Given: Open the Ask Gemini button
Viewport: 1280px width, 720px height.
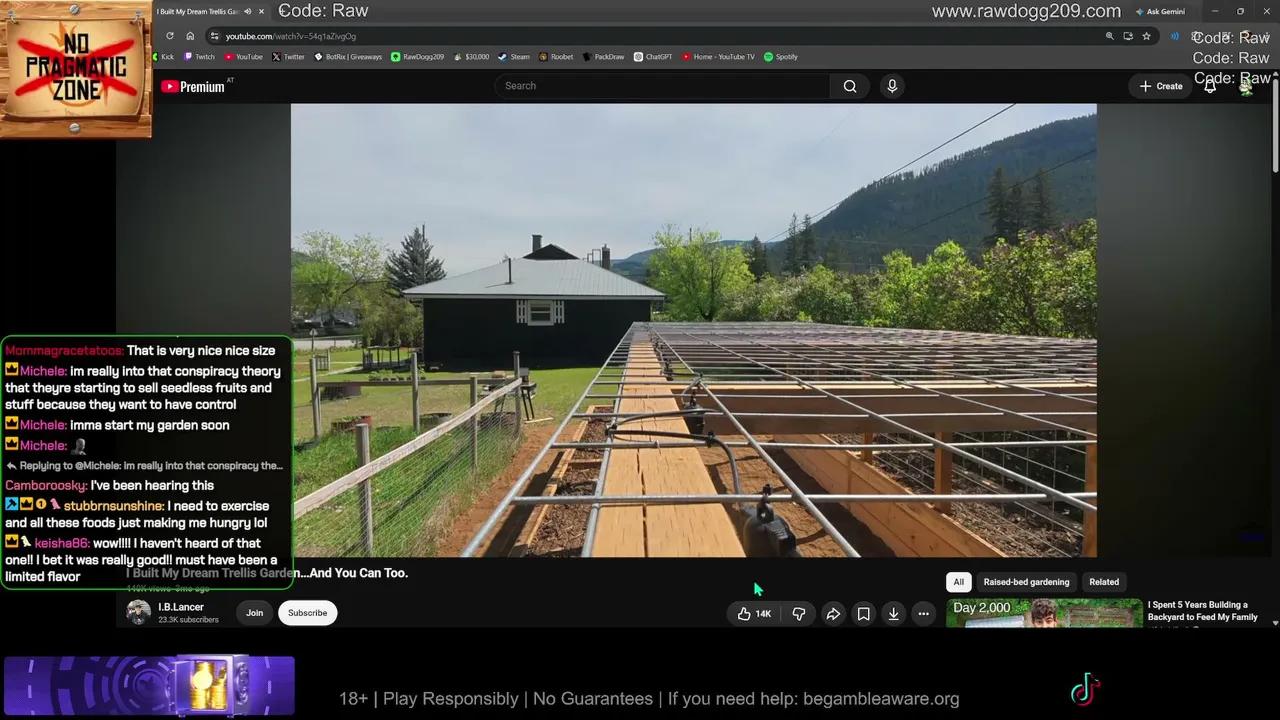Looking at the screenshot, I should (x=1160, y=12).
